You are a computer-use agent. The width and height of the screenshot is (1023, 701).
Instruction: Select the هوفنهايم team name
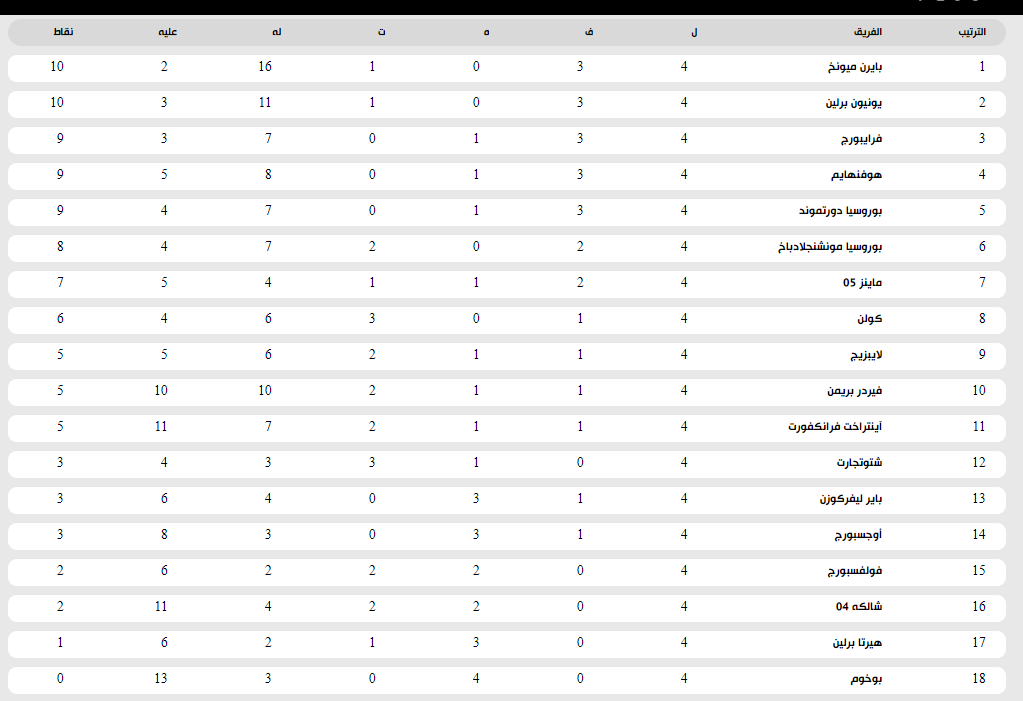[x=857, y=175]
